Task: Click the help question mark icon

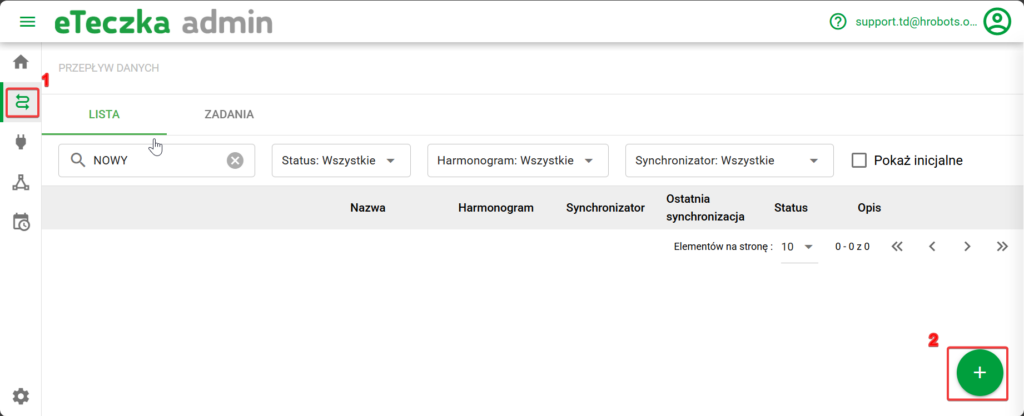Action: (838, 21)
